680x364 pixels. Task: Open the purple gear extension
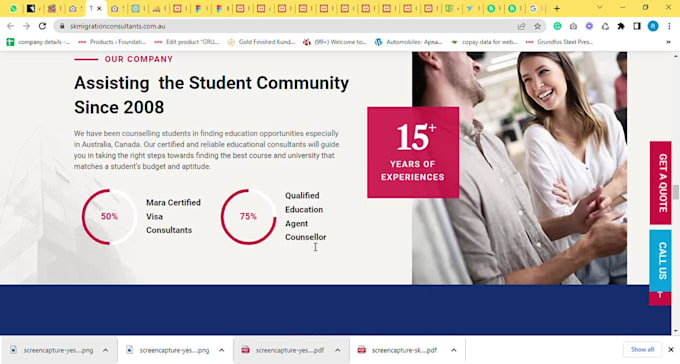pyautogui.click(x=589, y=26)
